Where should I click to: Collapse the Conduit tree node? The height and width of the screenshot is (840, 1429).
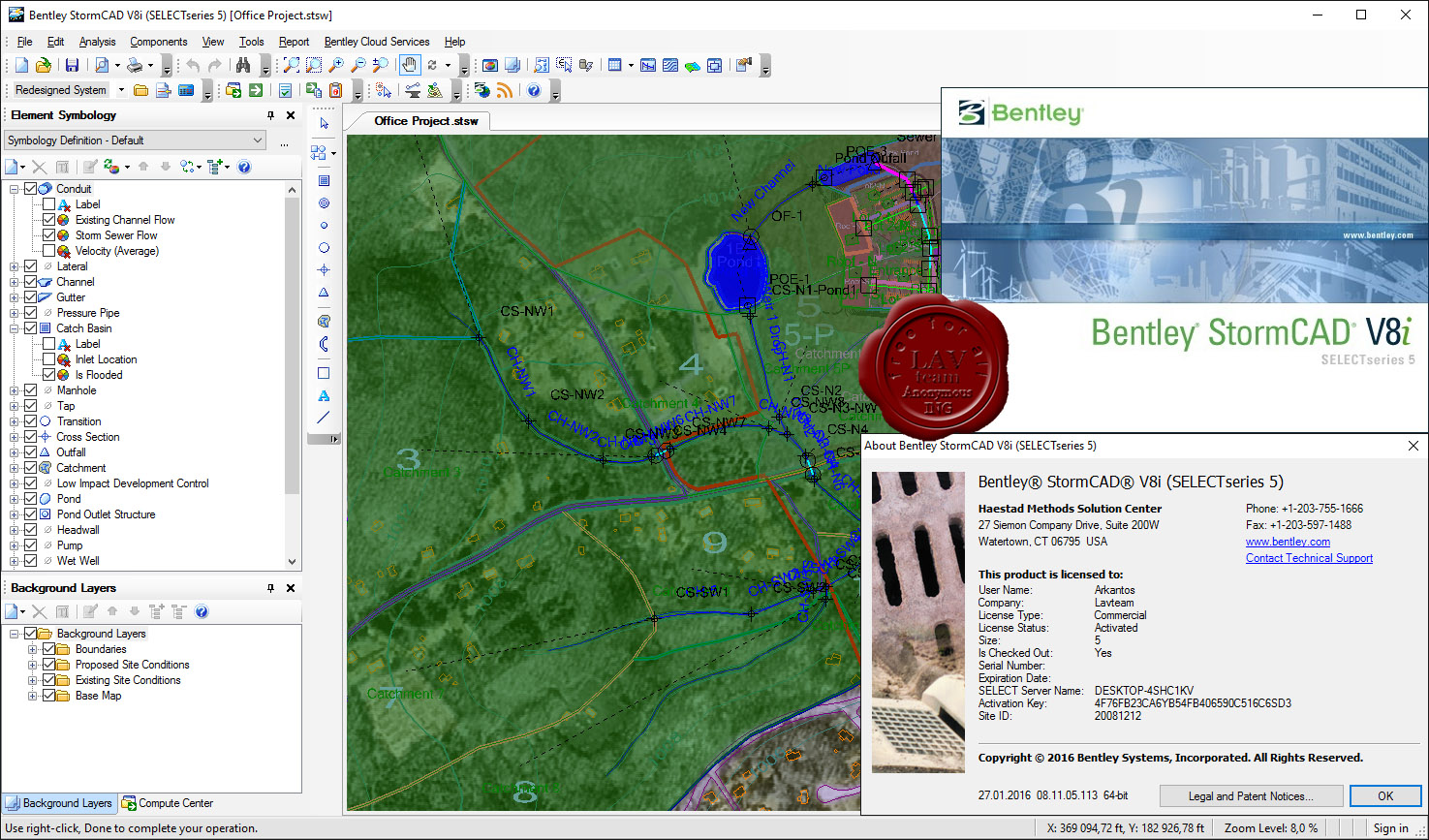click(x=15, y=189)
